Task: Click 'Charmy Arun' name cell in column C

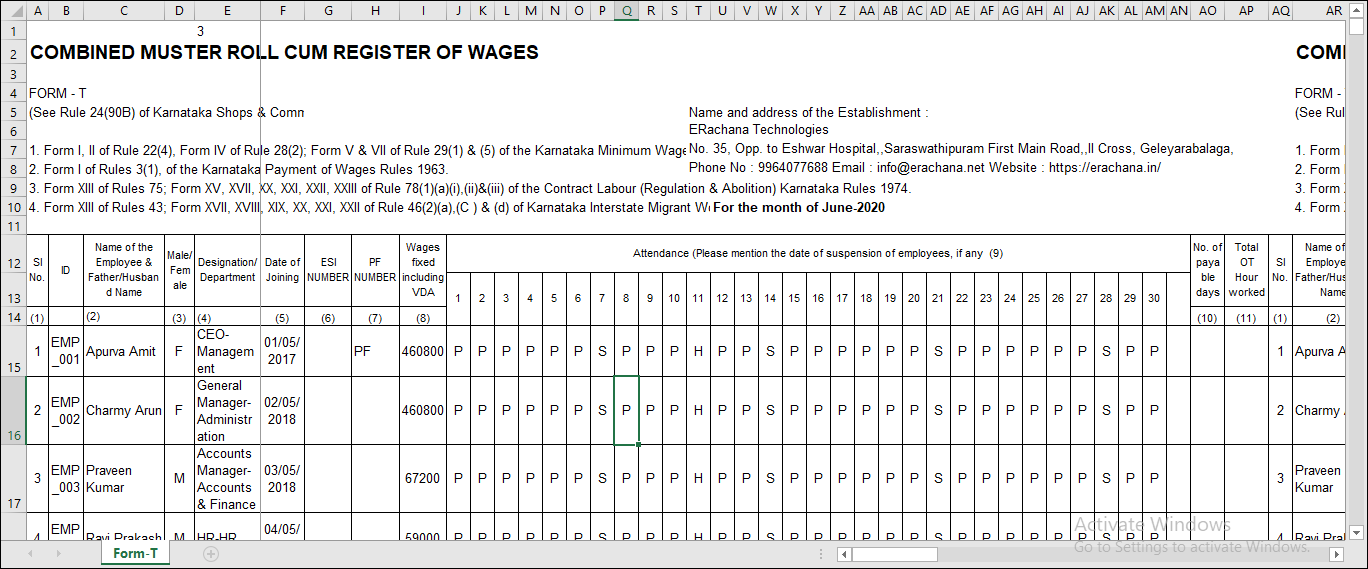Action: [124, 410]
